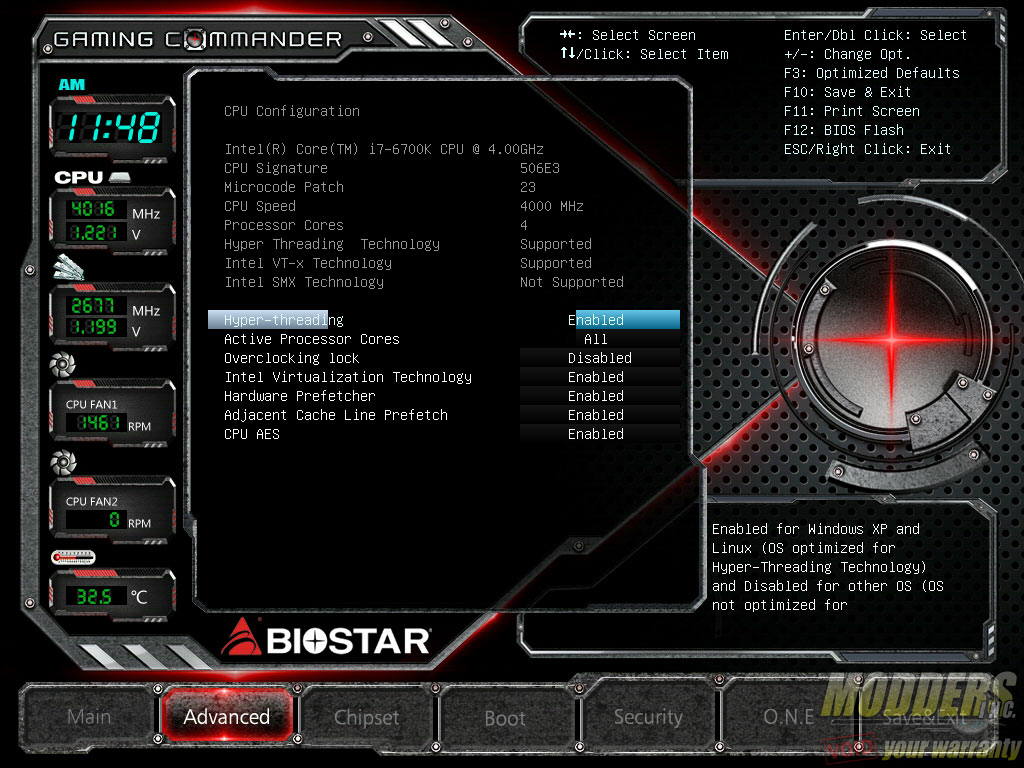Click the Gaming Commander title

click(x=198, y=40)
